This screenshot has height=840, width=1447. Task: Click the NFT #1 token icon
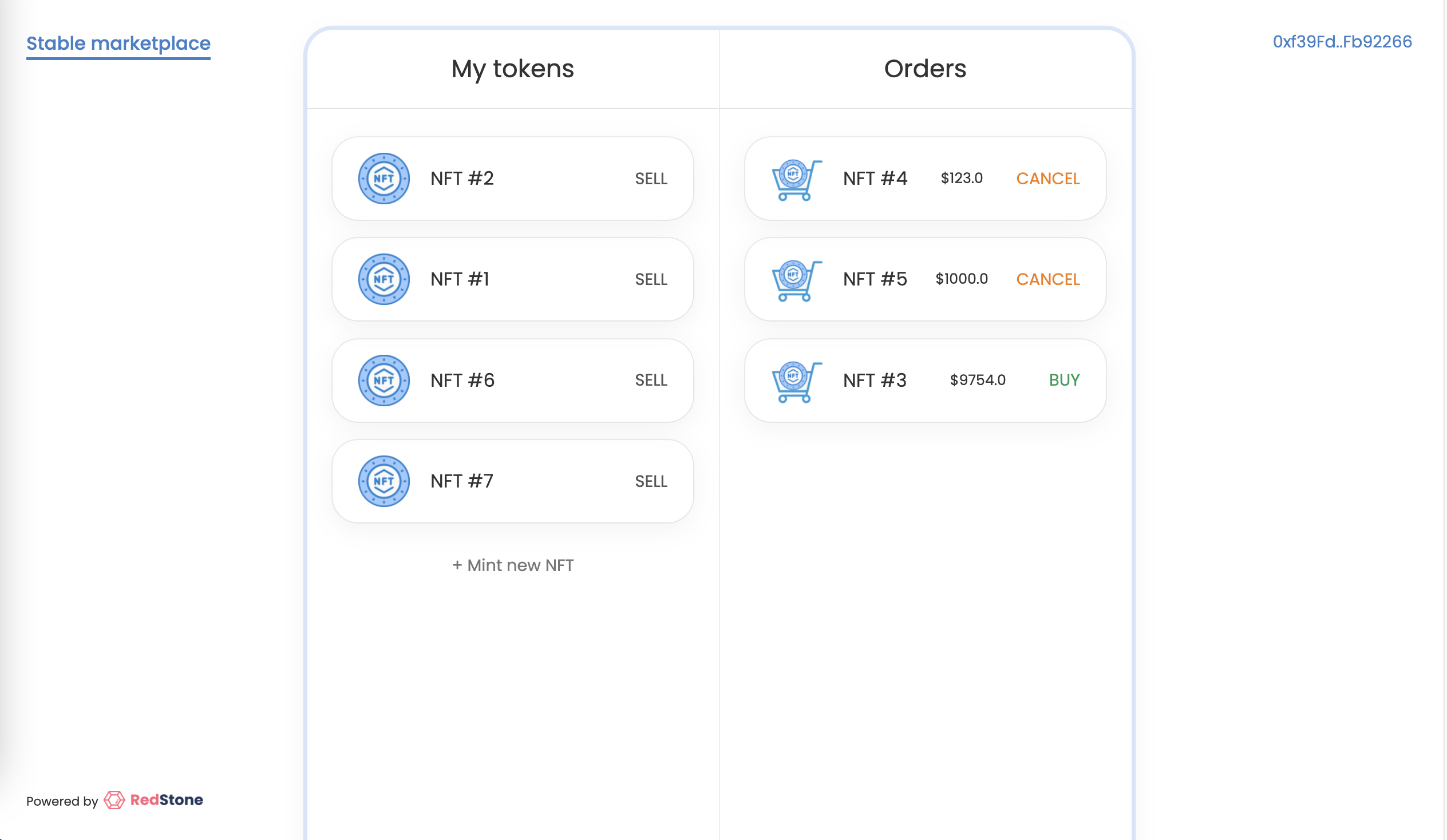coord(382,279)
